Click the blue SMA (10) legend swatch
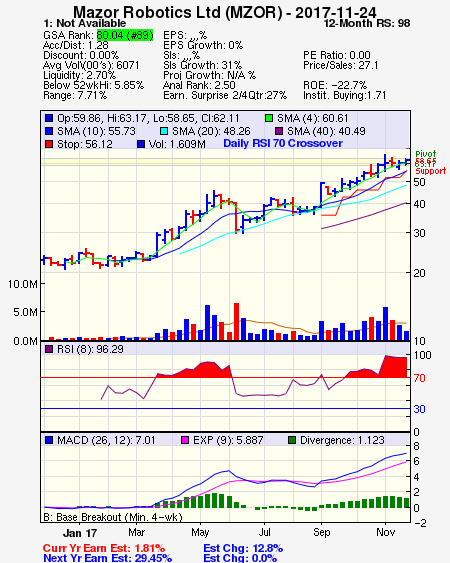450x563 pixels. point(49,131)
